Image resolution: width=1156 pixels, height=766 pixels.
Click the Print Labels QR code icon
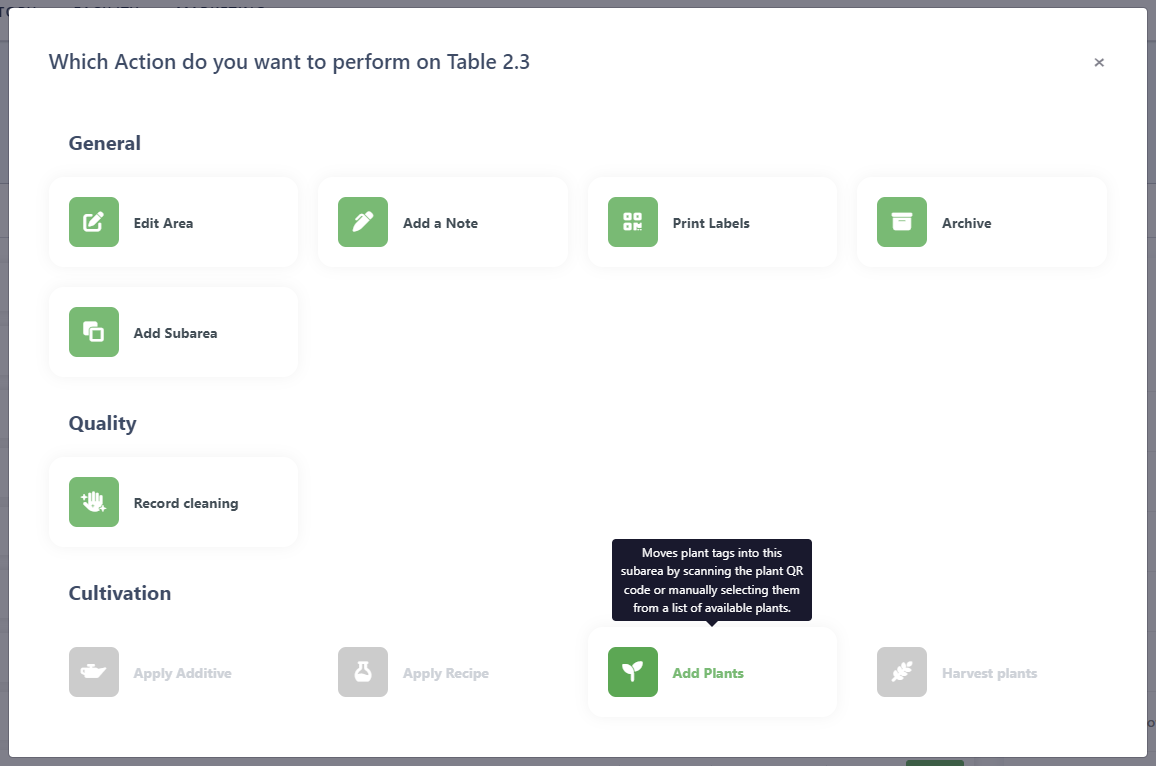[x=633, y=222]
